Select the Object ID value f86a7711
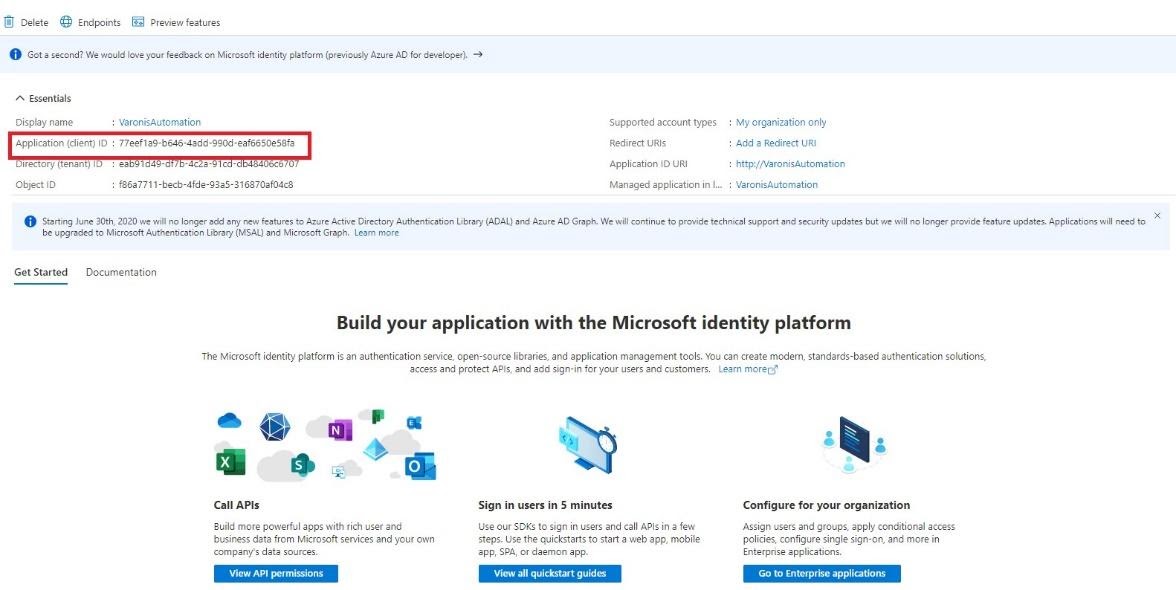The image size is (1176, 590). click(206, 184)
